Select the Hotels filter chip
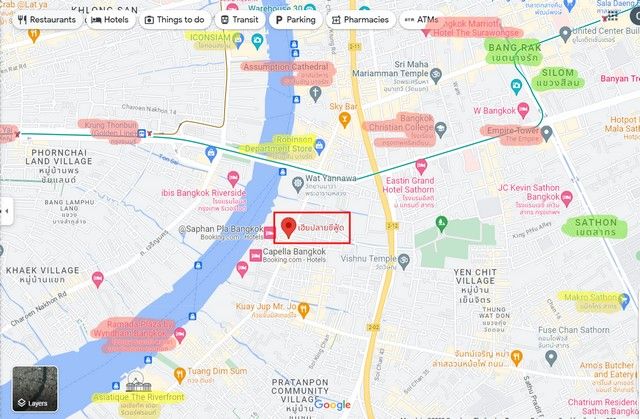The image size is (640, 419). point(110,20)
